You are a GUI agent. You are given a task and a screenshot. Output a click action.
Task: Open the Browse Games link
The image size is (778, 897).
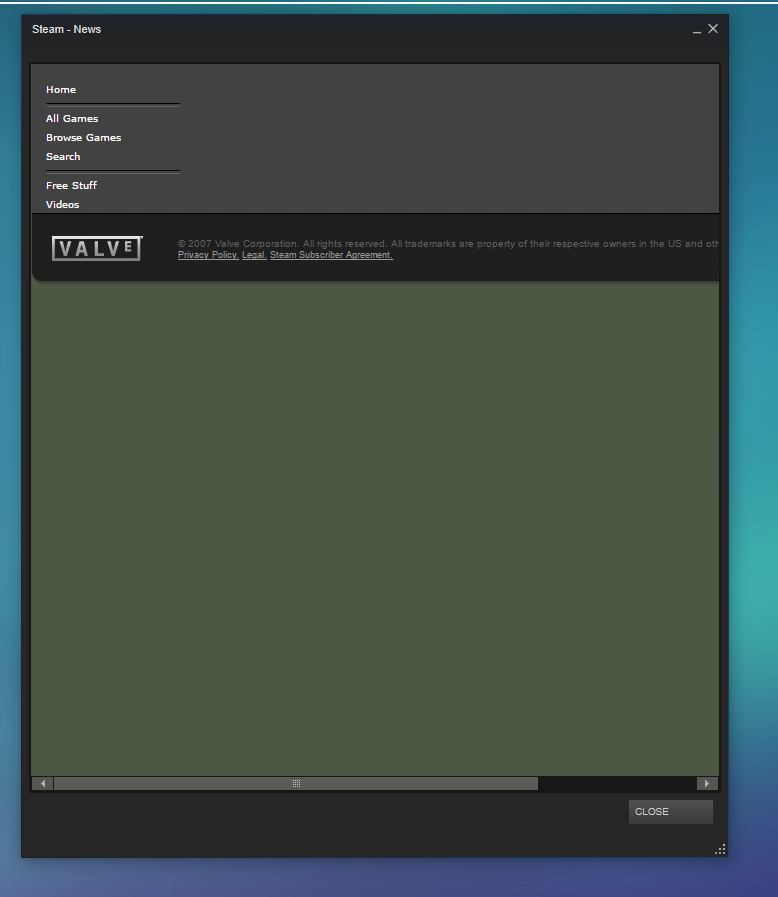click(84, 137)
